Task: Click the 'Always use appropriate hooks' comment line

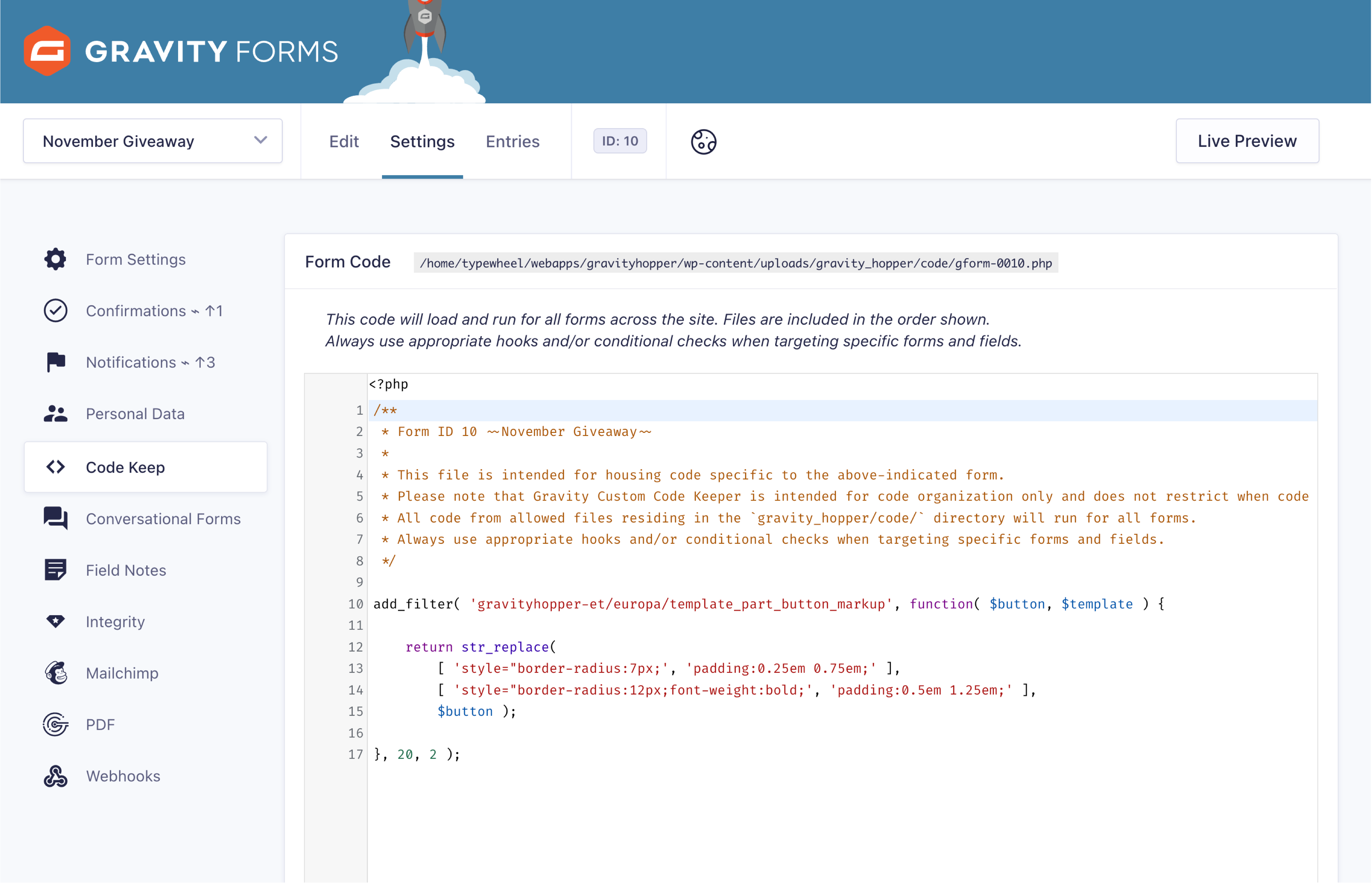Action: pyautogui.click(x=772, y=539)
